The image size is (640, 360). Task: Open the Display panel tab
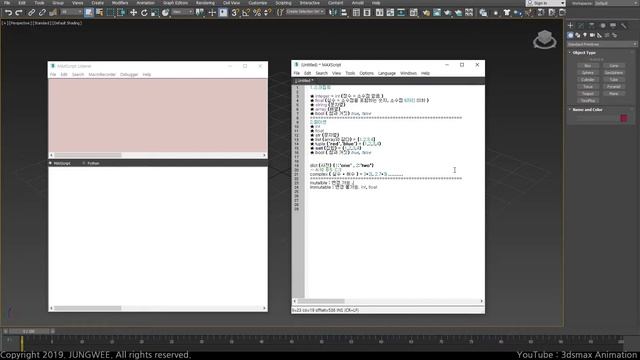[x=613, y=26]
